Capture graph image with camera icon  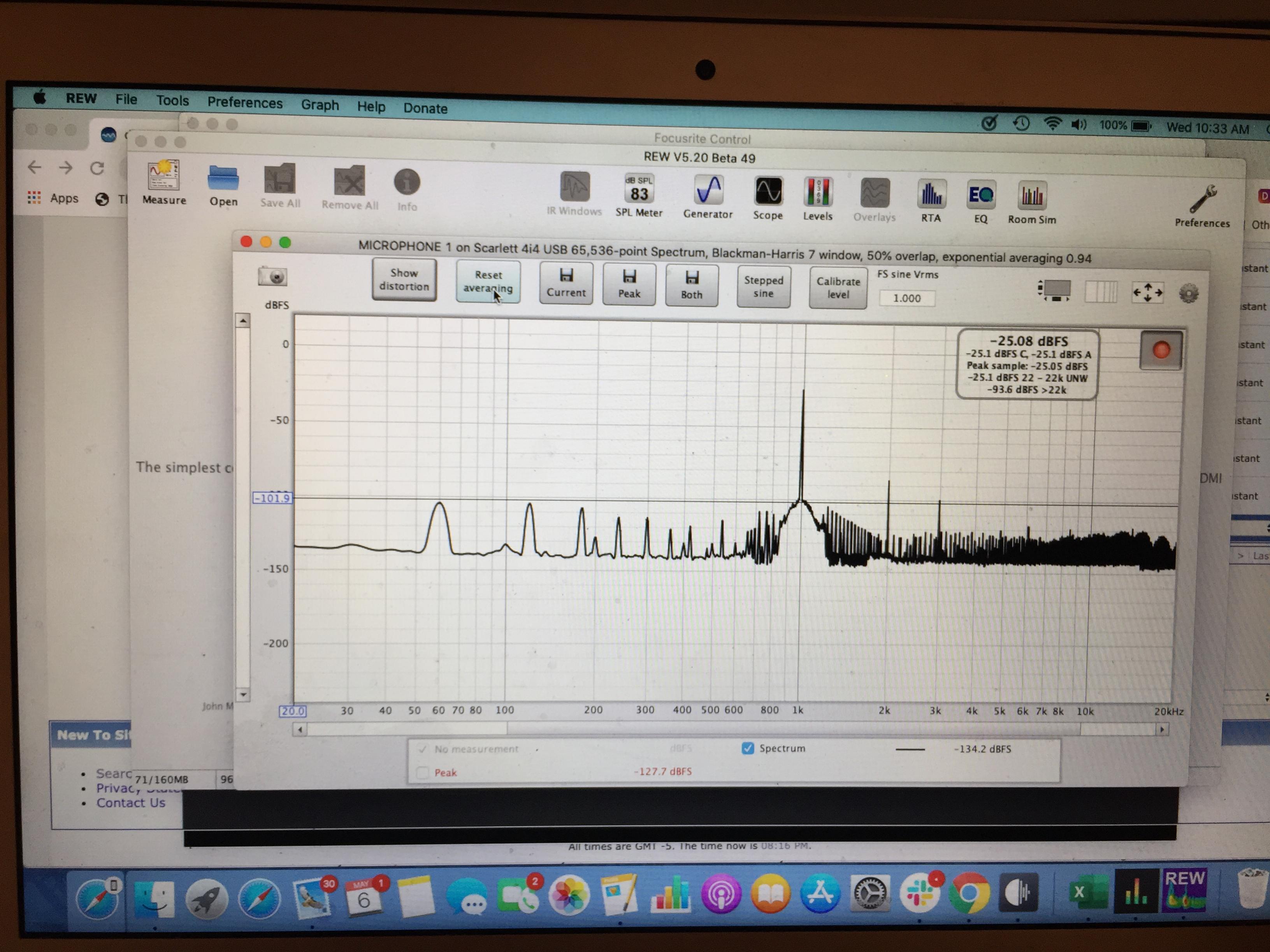(273, 277)
